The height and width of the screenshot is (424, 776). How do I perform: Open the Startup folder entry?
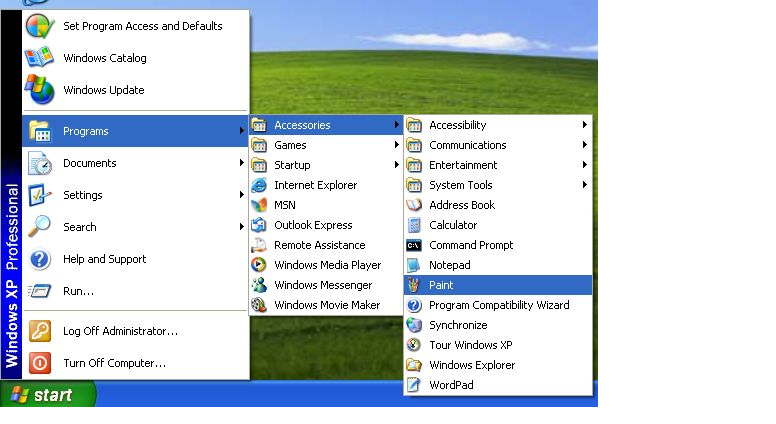(326, 165)
